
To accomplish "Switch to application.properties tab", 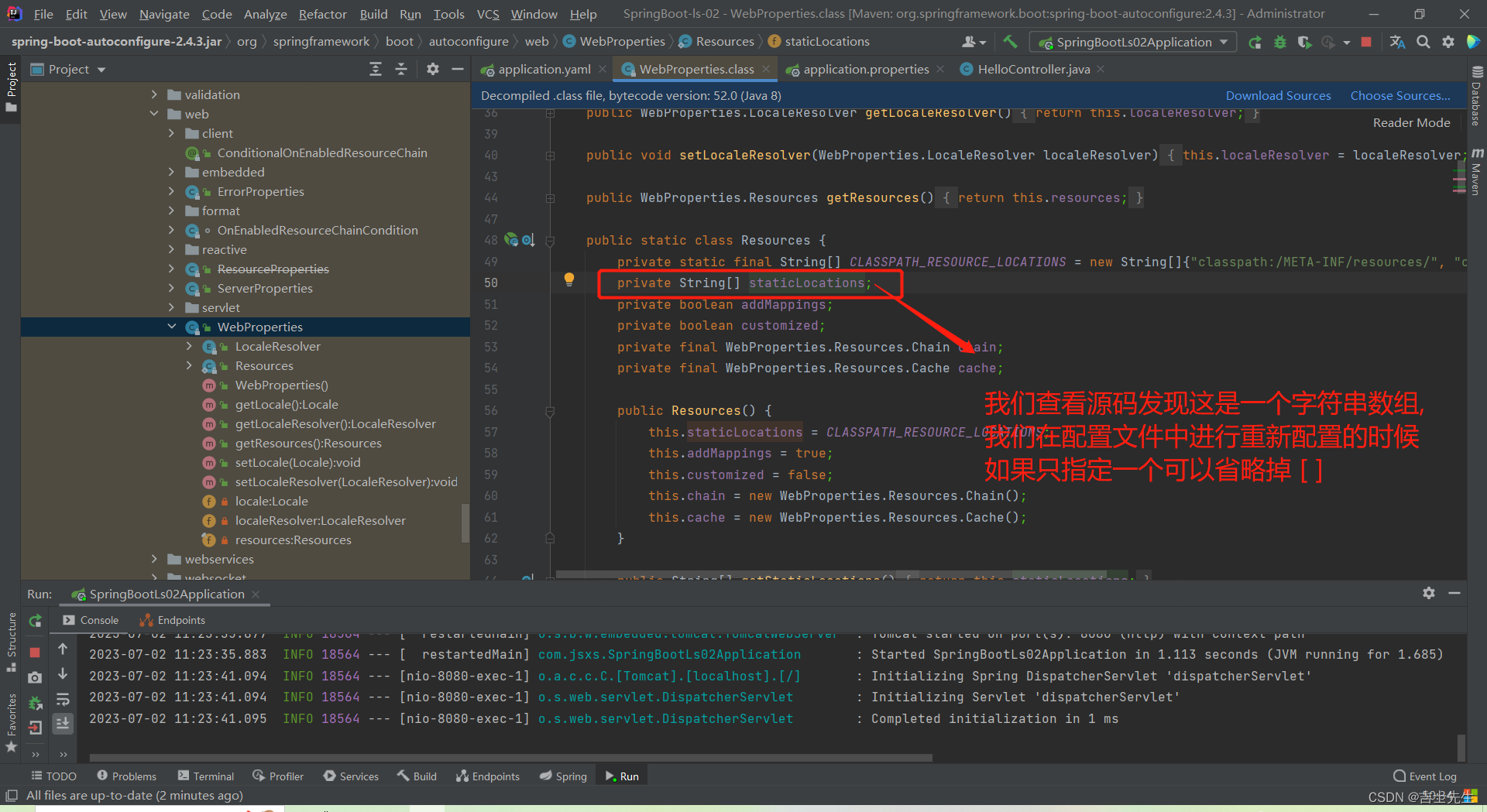I will click(866, 69).
